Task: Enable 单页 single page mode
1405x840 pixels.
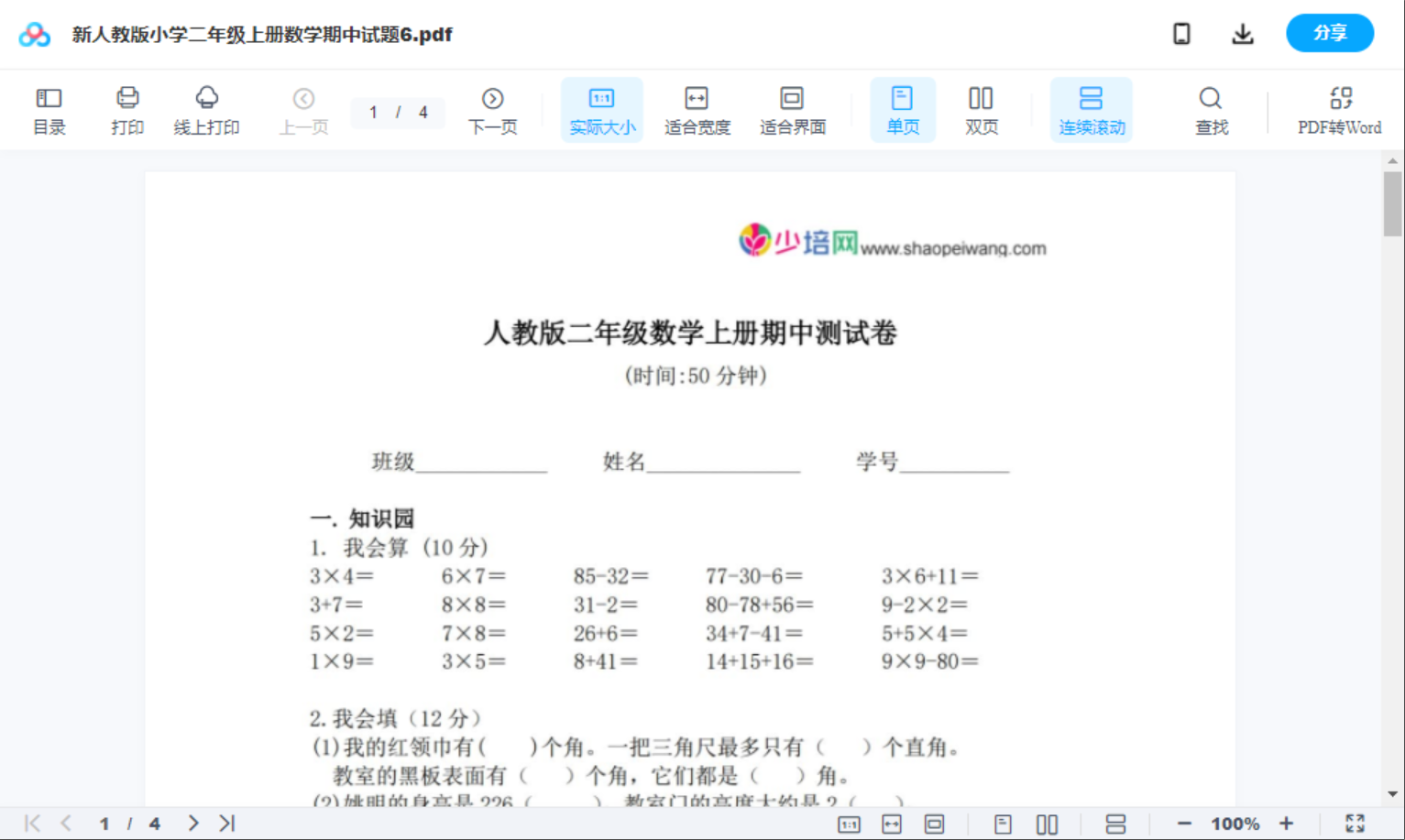Action: point(903,109)
